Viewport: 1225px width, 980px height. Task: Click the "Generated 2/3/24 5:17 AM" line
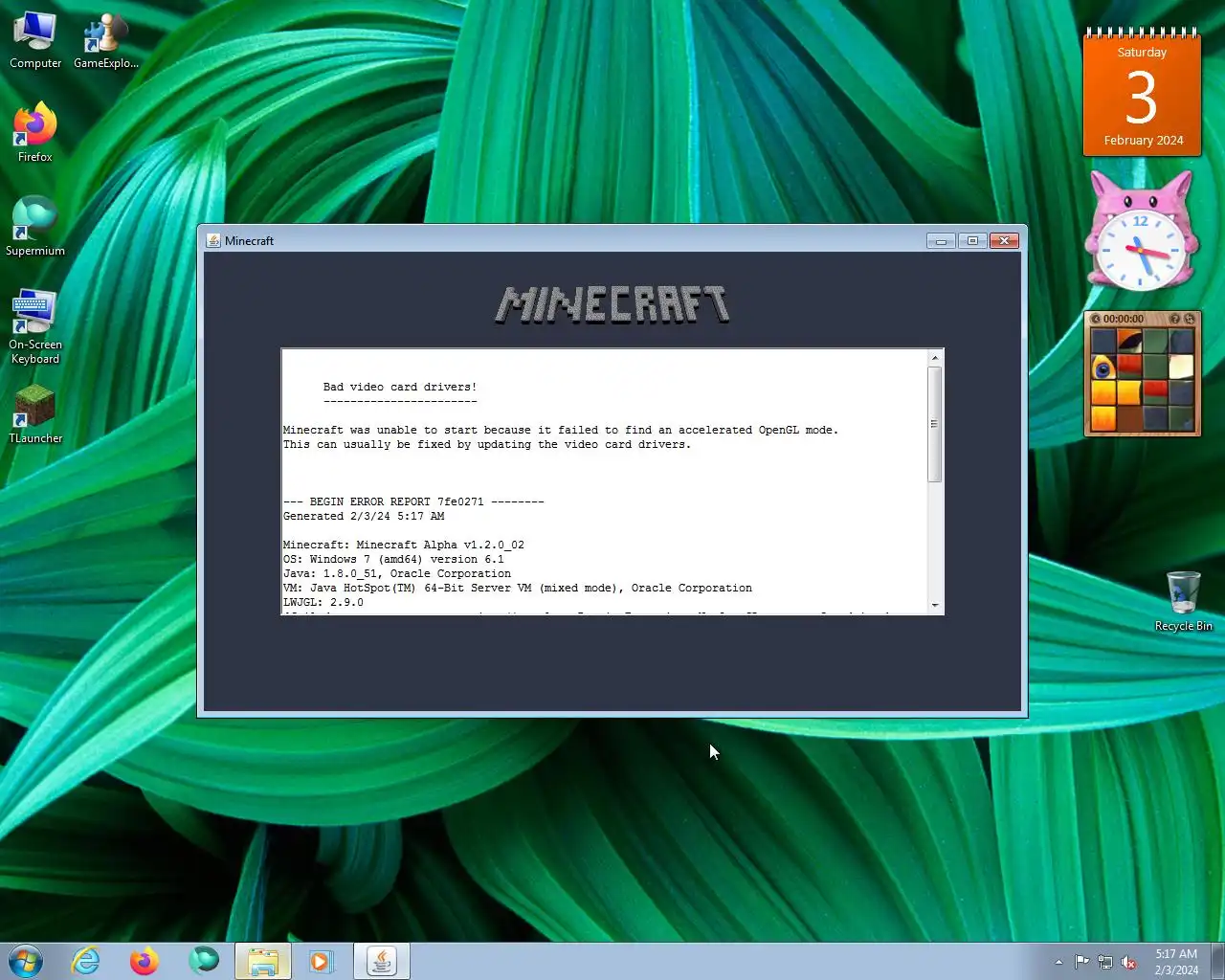[x=364, y=516]
